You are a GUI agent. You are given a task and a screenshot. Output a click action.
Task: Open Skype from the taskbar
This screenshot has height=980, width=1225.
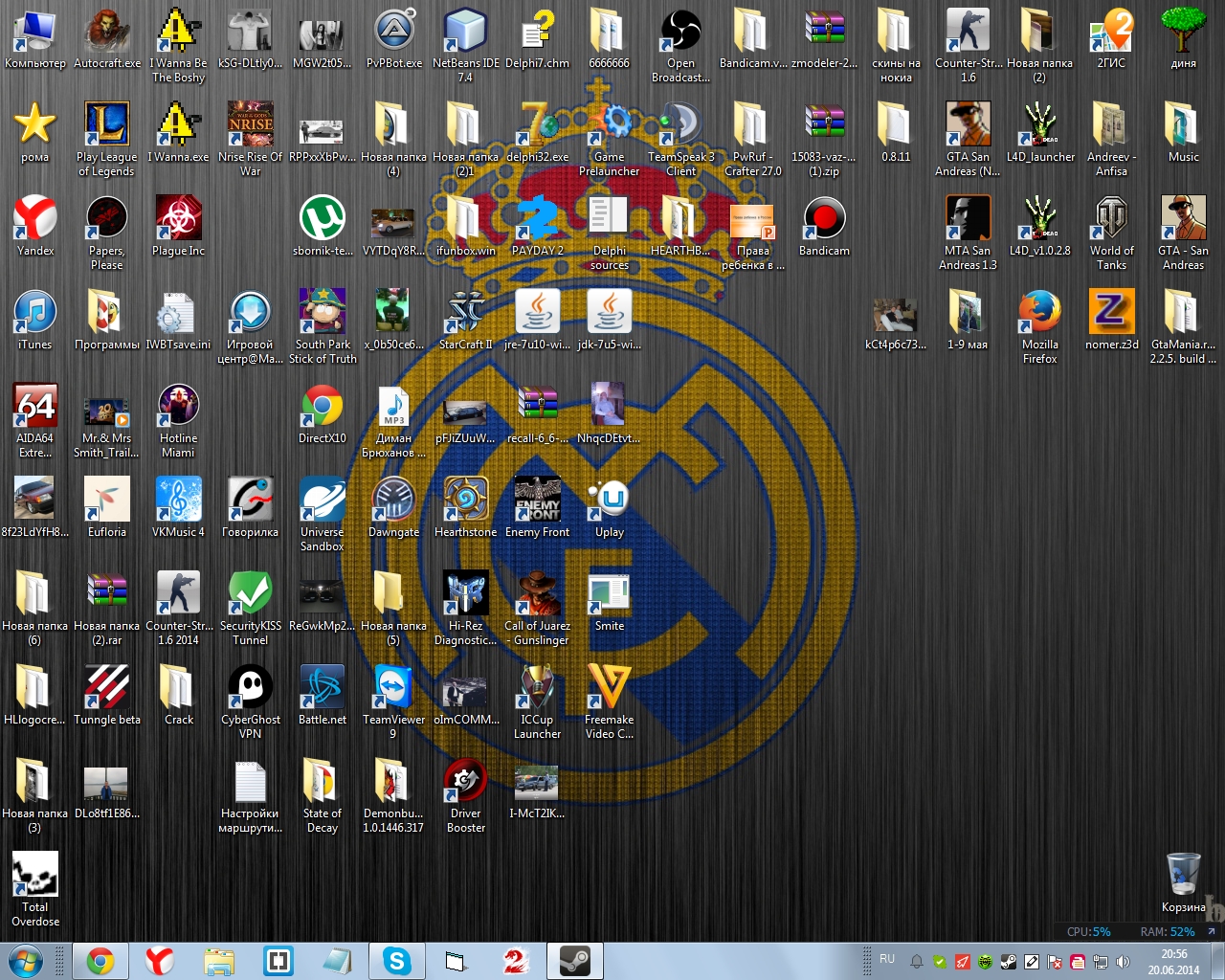[396, 961]
